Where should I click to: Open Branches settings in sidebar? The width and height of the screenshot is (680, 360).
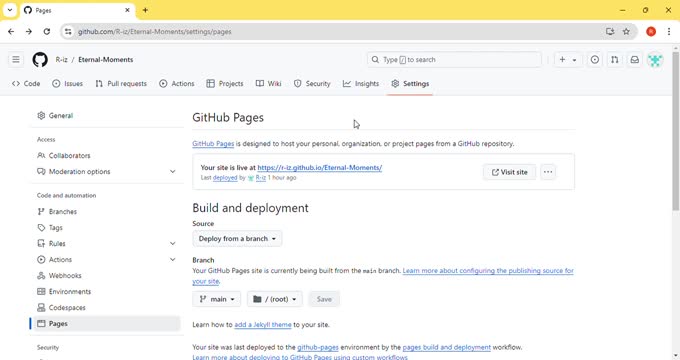pyautogui.click(x=106, y=211)
